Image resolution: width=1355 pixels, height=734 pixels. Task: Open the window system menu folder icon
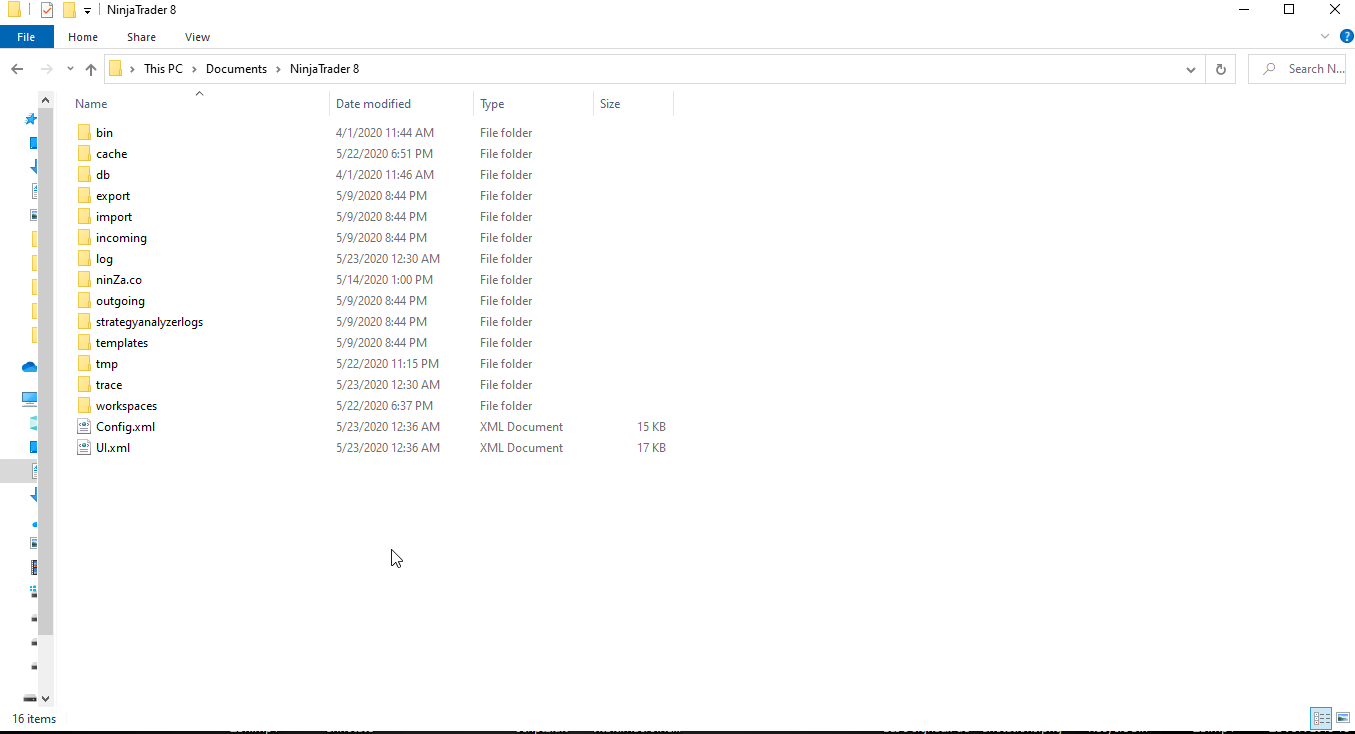[x=12, y=10]
